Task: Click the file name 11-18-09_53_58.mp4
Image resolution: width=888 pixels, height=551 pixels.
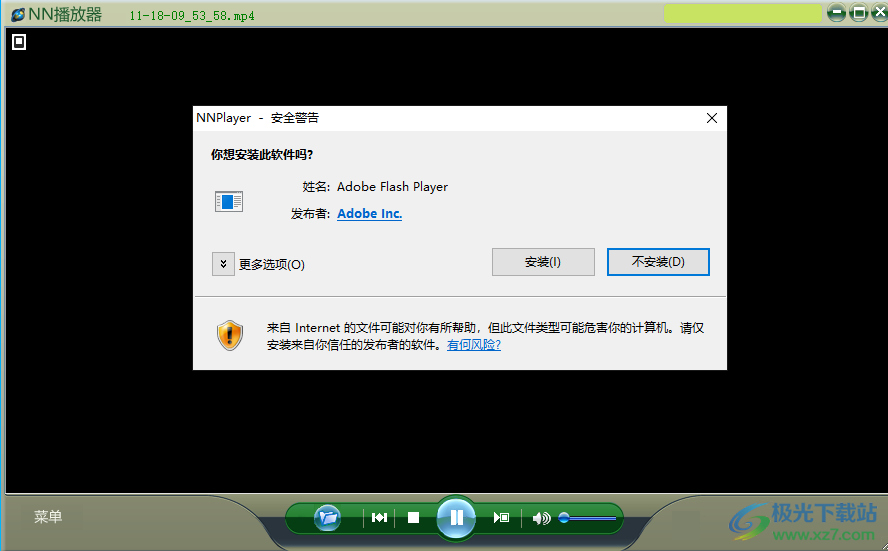Action: 192,16
